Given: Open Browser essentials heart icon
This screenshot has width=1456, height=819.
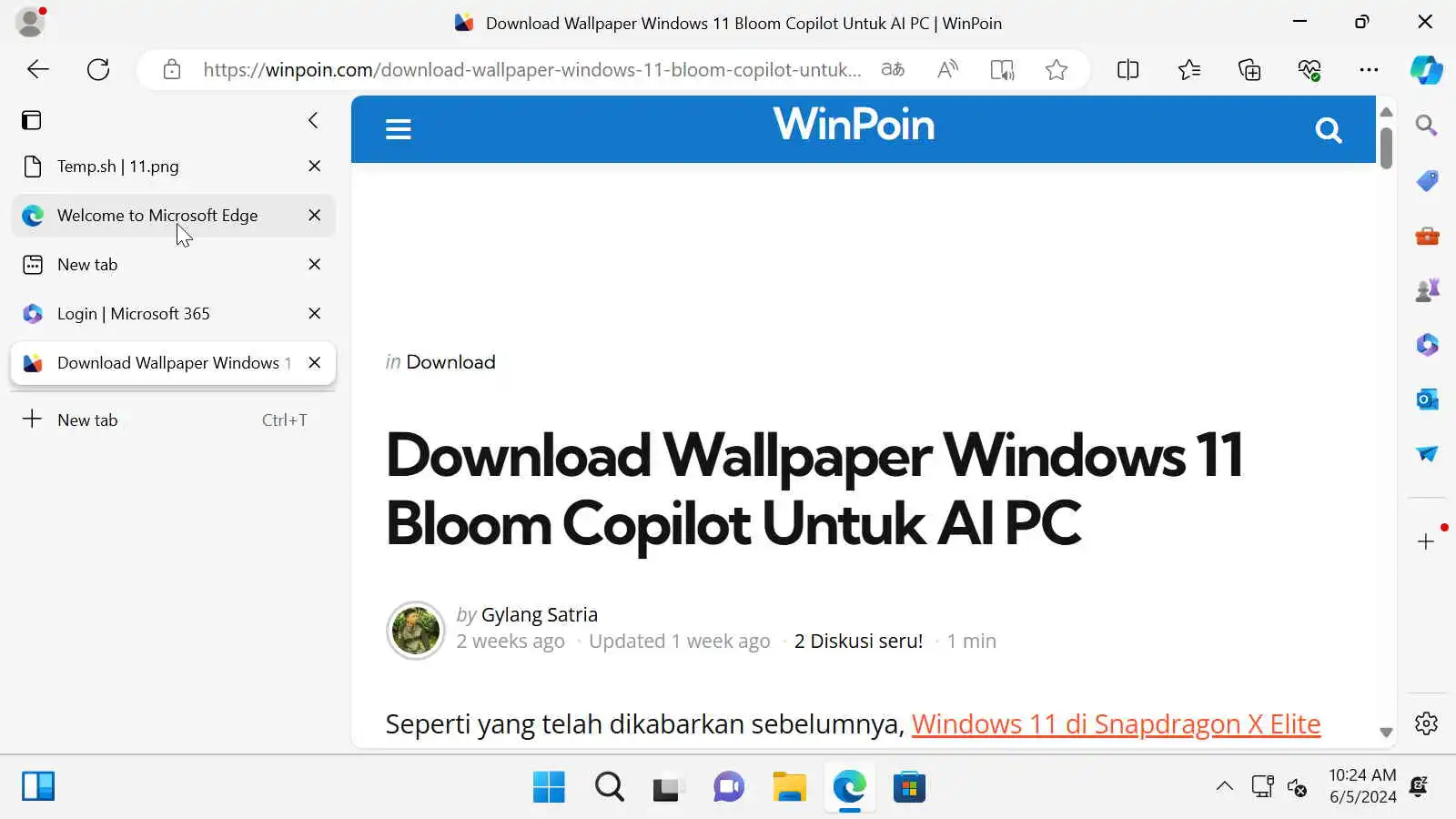Looking at the screenshot, I should click(1309, 70).
